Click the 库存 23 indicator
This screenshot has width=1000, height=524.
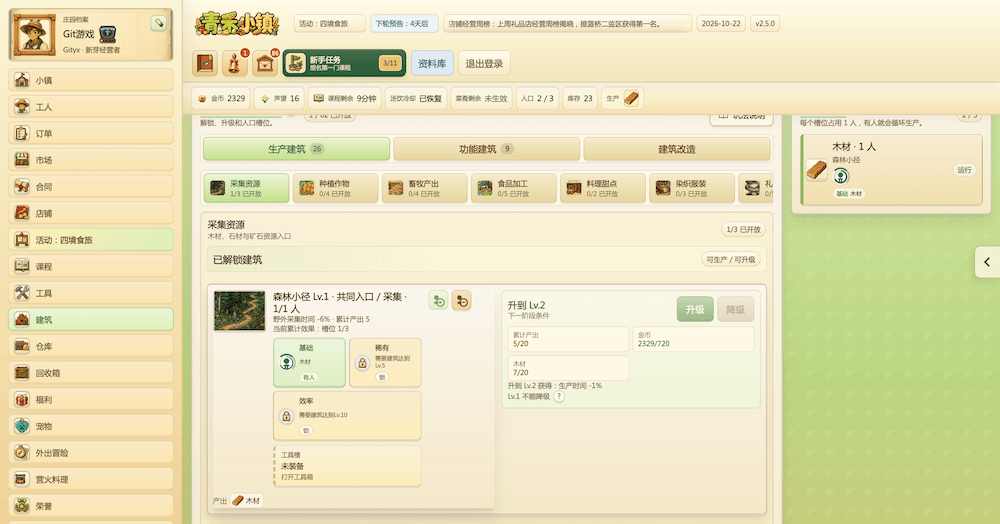click(x=580, y=98)
